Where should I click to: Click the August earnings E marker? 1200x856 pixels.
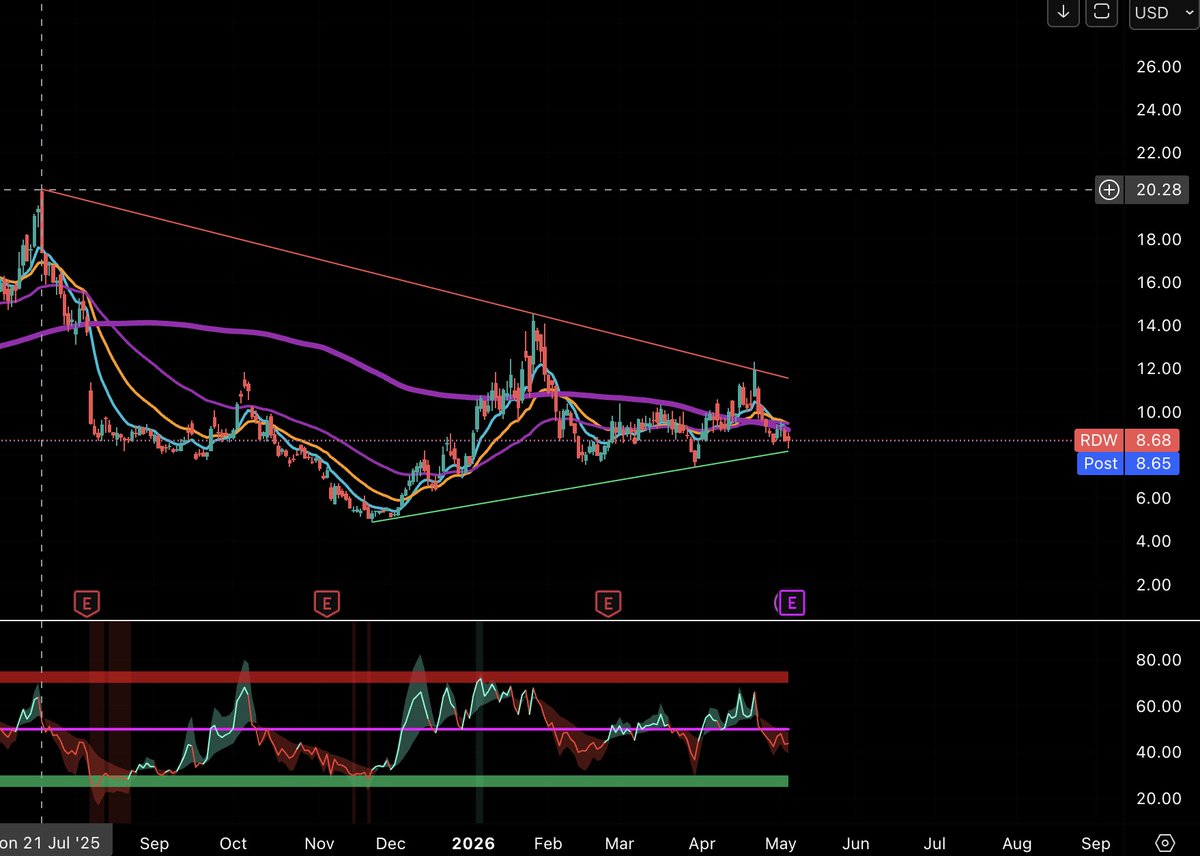point(88,603)
